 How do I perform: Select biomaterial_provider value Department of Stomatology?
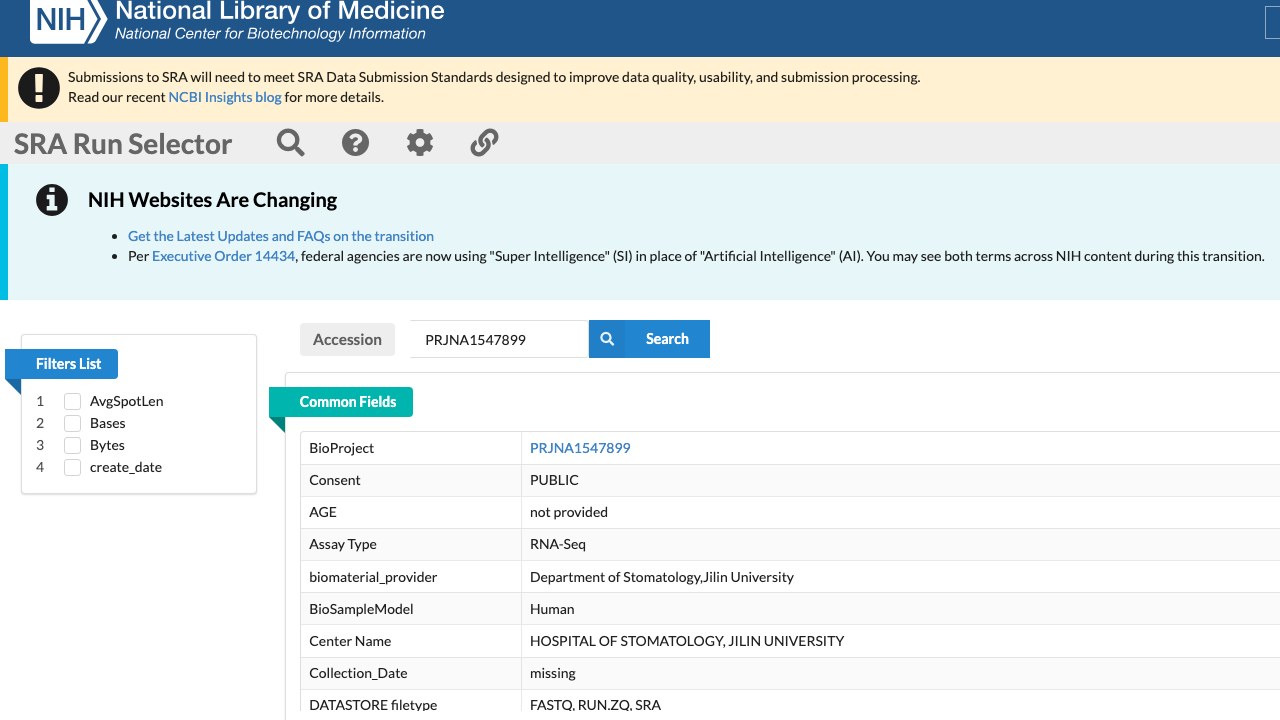point(662,577)
